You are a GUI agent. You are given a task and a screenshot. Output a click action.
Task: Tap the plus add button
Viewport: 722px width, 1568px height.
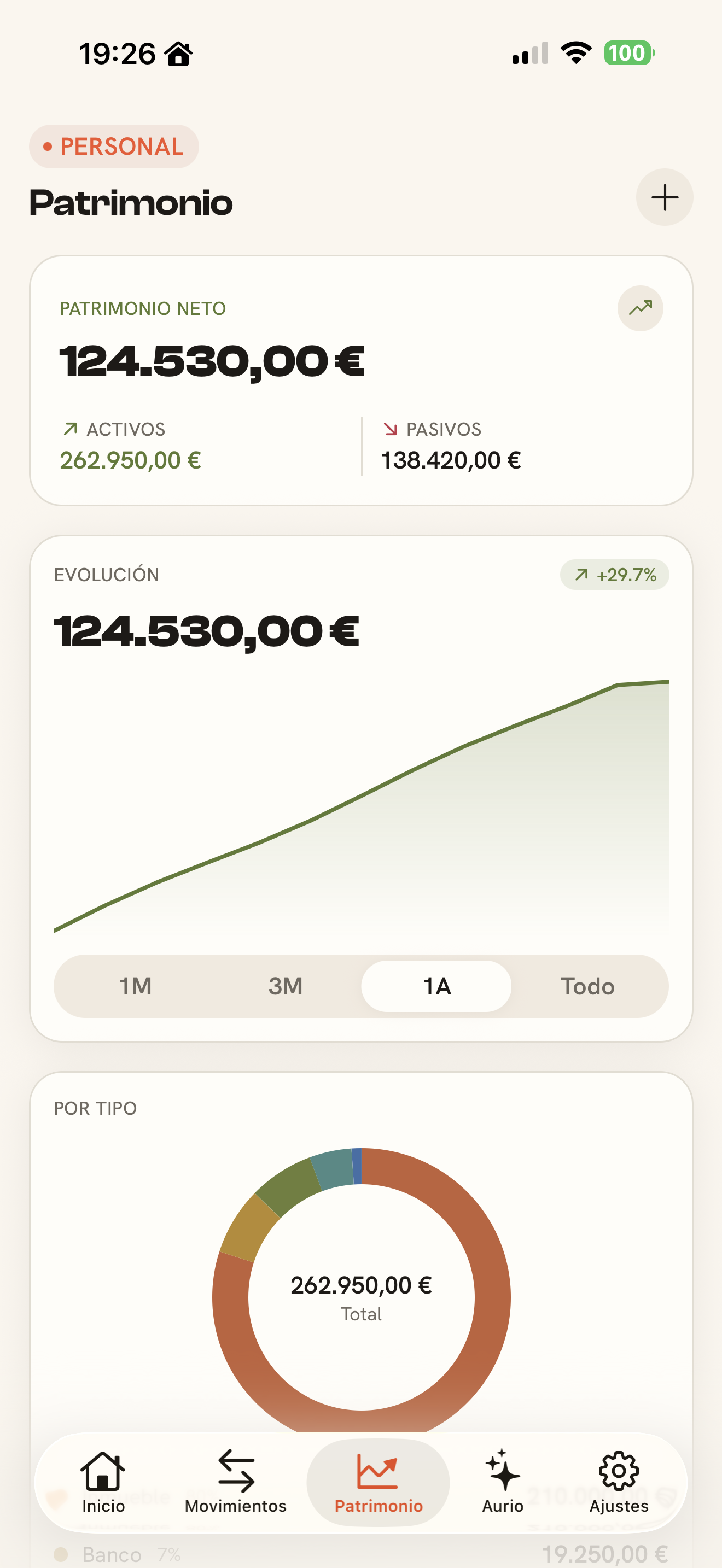tap(664, 197)
